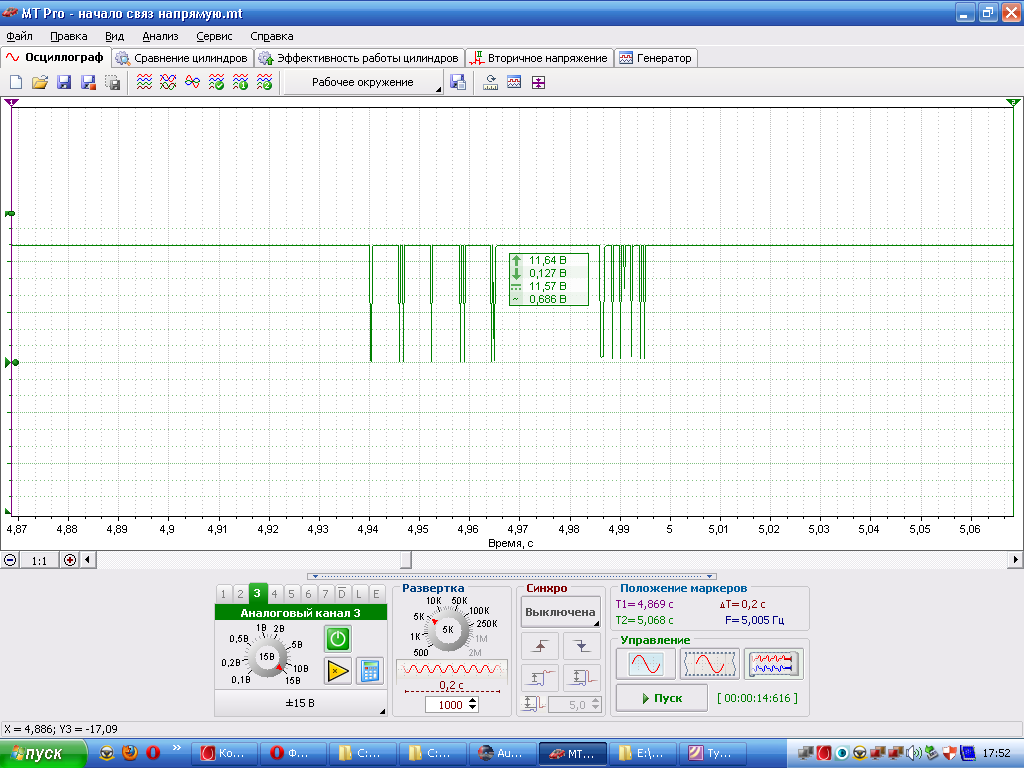1024x768 pixels.
Task: Click the vertical center alignment icon
Action: 538,82
